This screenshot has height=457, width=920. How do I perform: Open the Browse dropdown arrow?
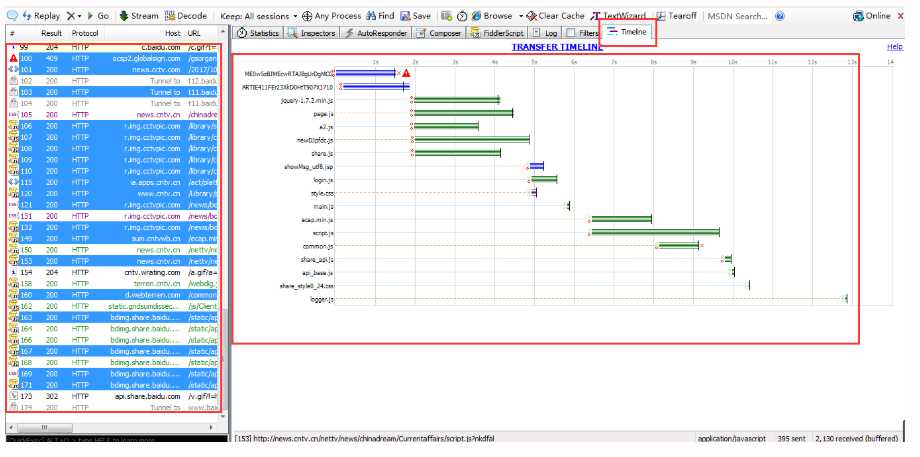pyautogui.click(x=520, y=16)
